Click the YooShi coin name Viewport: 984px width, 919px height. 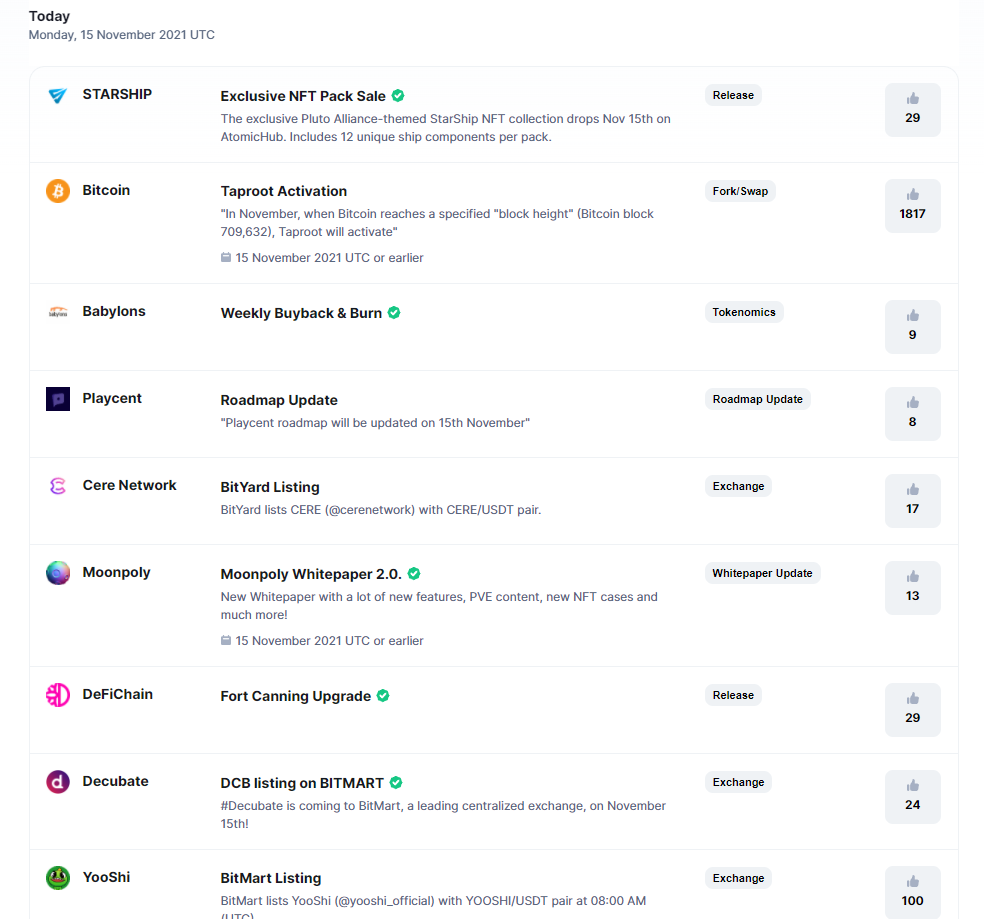[x=106, y=878]
